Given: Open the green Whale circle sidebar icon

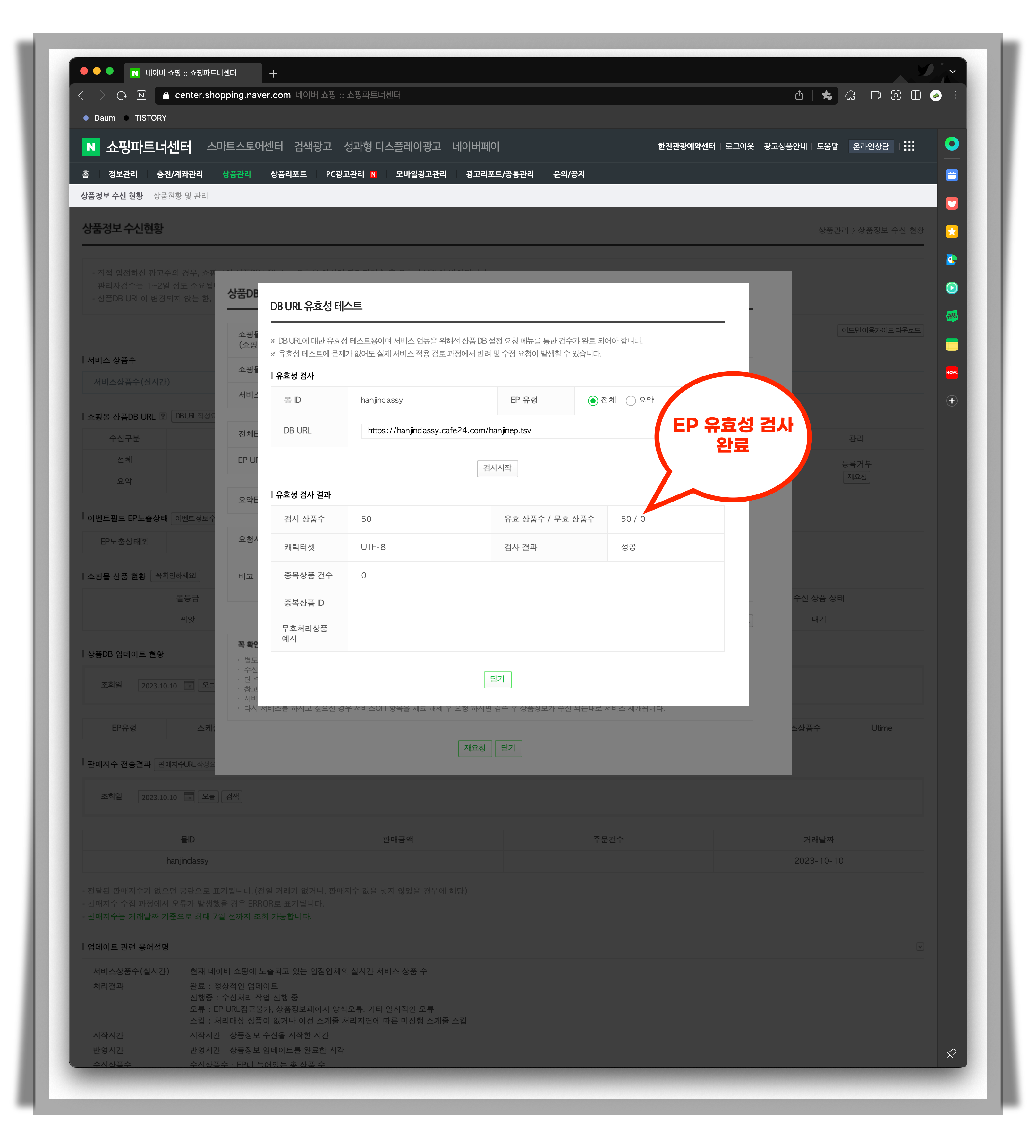Looking at the screenshot, I should 952,144.
